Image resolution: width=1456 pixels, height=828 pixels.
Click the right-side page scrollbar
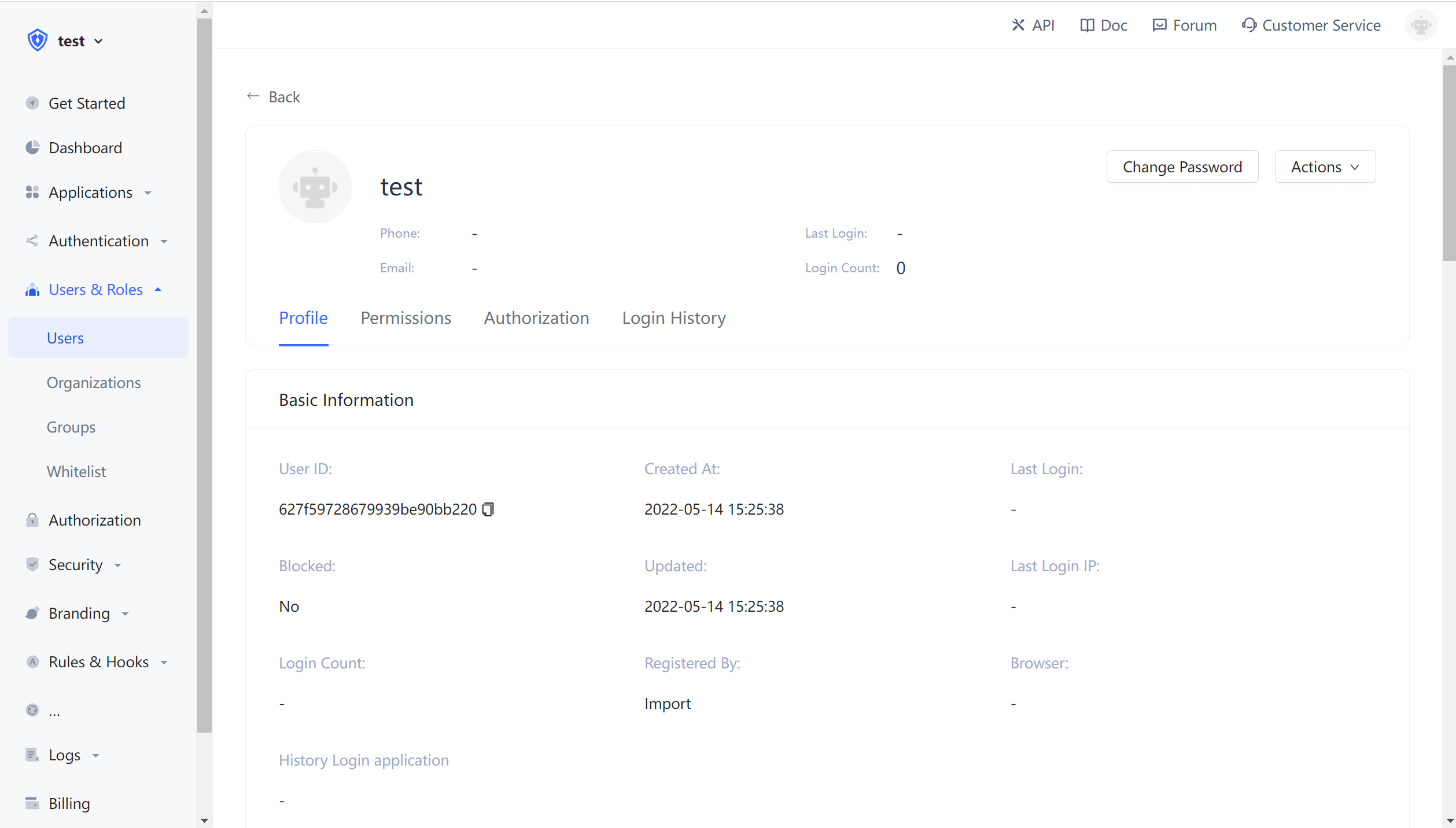1449,156
